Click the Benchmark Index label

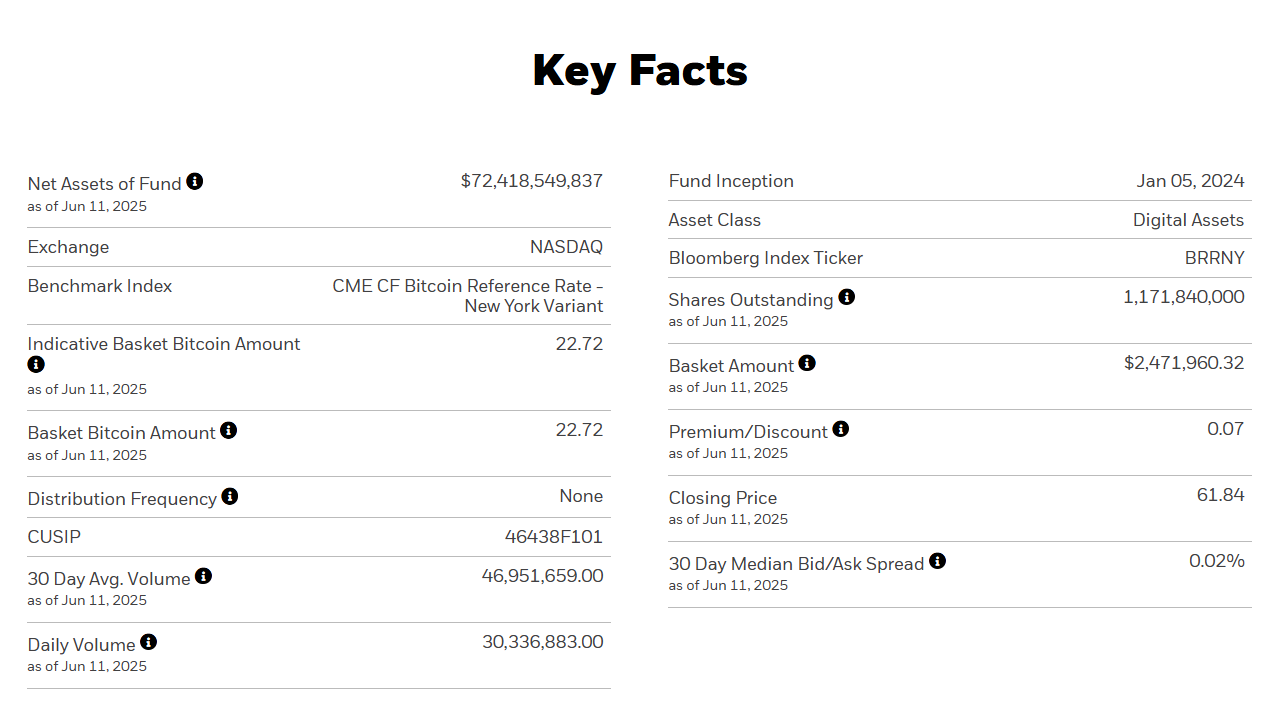pyautogui.click(x=100, y=286)
